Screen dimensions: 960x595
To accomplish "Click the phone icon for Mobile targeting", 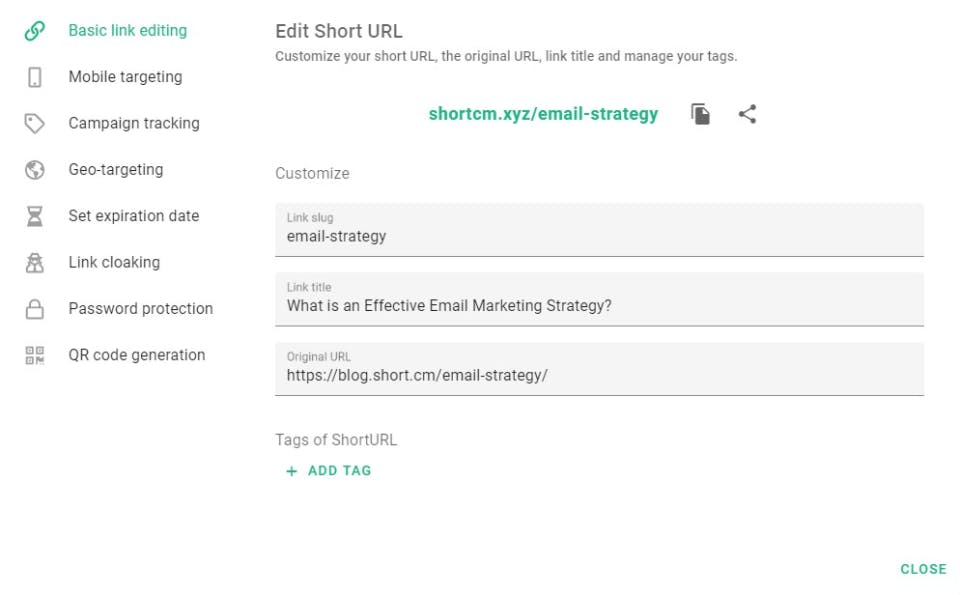I will pyautogui.click(x=35, y=77).
